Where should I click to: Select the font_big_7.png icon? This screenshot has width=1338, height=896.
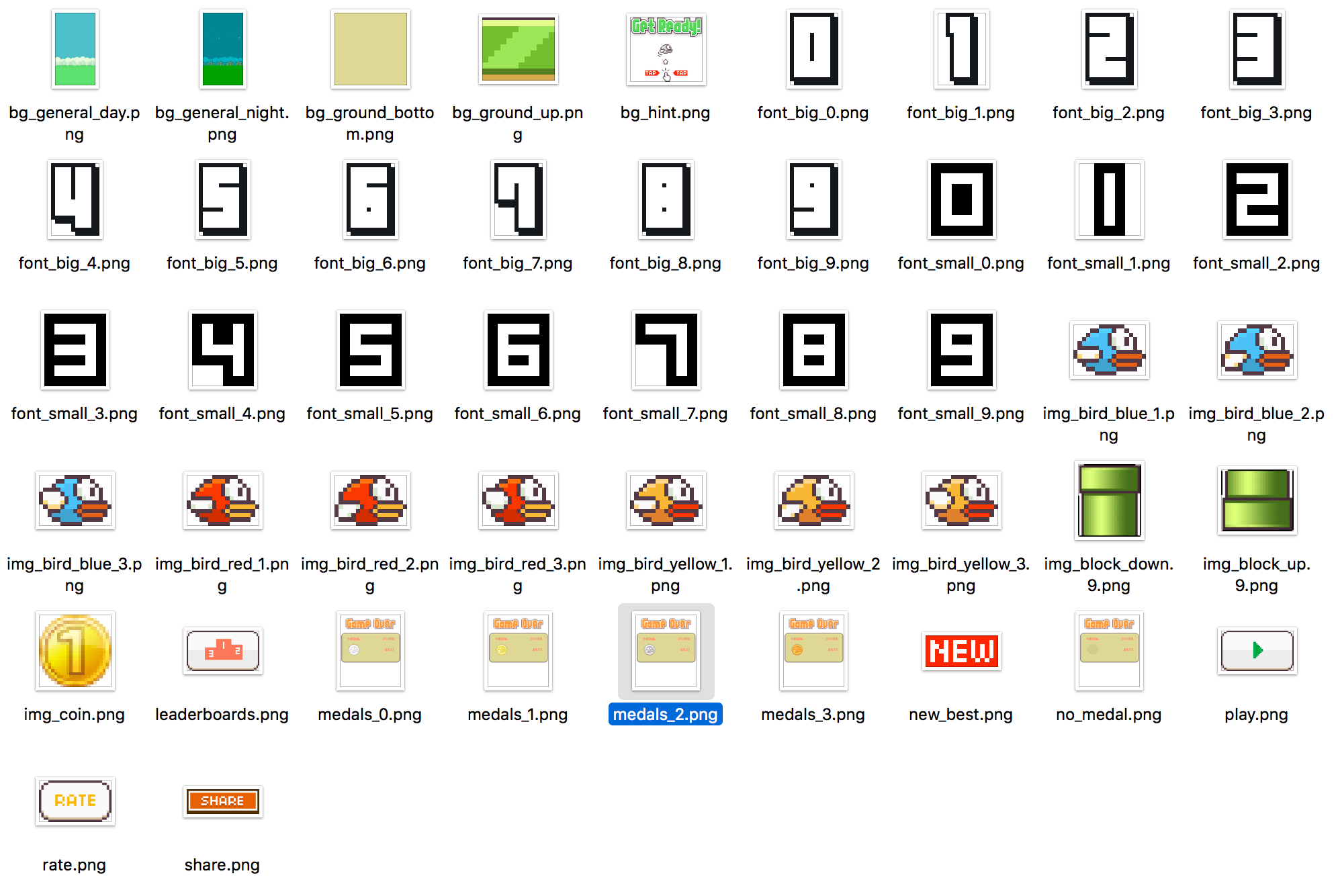(518, 199)
